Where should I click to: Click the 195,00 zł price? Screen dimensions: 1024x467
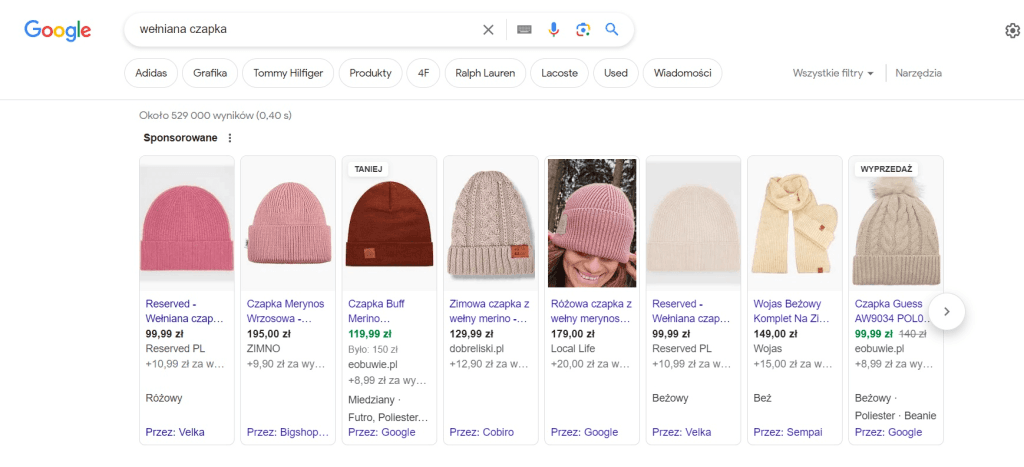pyautogui.click(x=268, y=334)
